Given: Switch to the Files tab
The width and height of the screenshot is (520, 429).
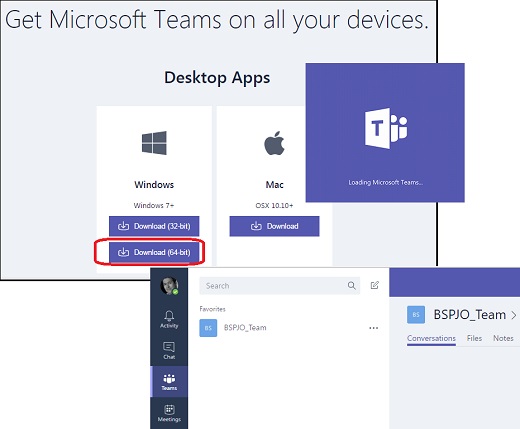Looking at the screenshot, I should coord(474,338).
